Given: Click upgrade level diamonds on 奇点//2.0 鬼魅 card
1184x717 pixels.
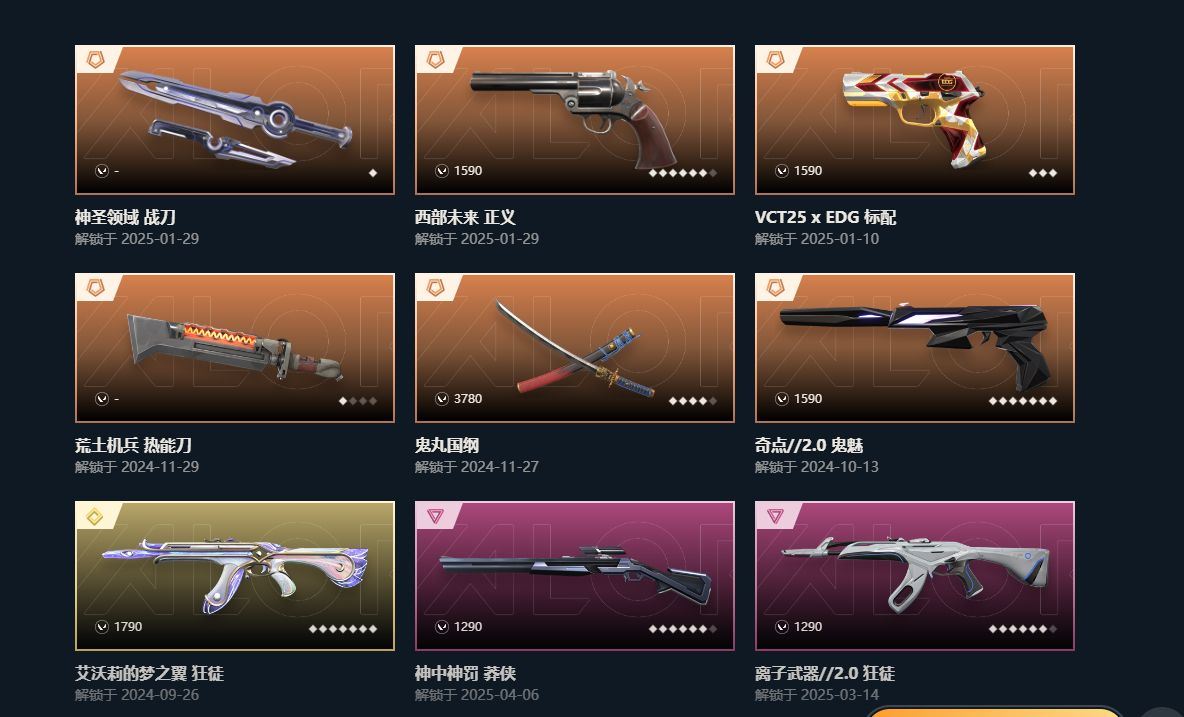Looking at the screenshot, I should (1022, 401).
